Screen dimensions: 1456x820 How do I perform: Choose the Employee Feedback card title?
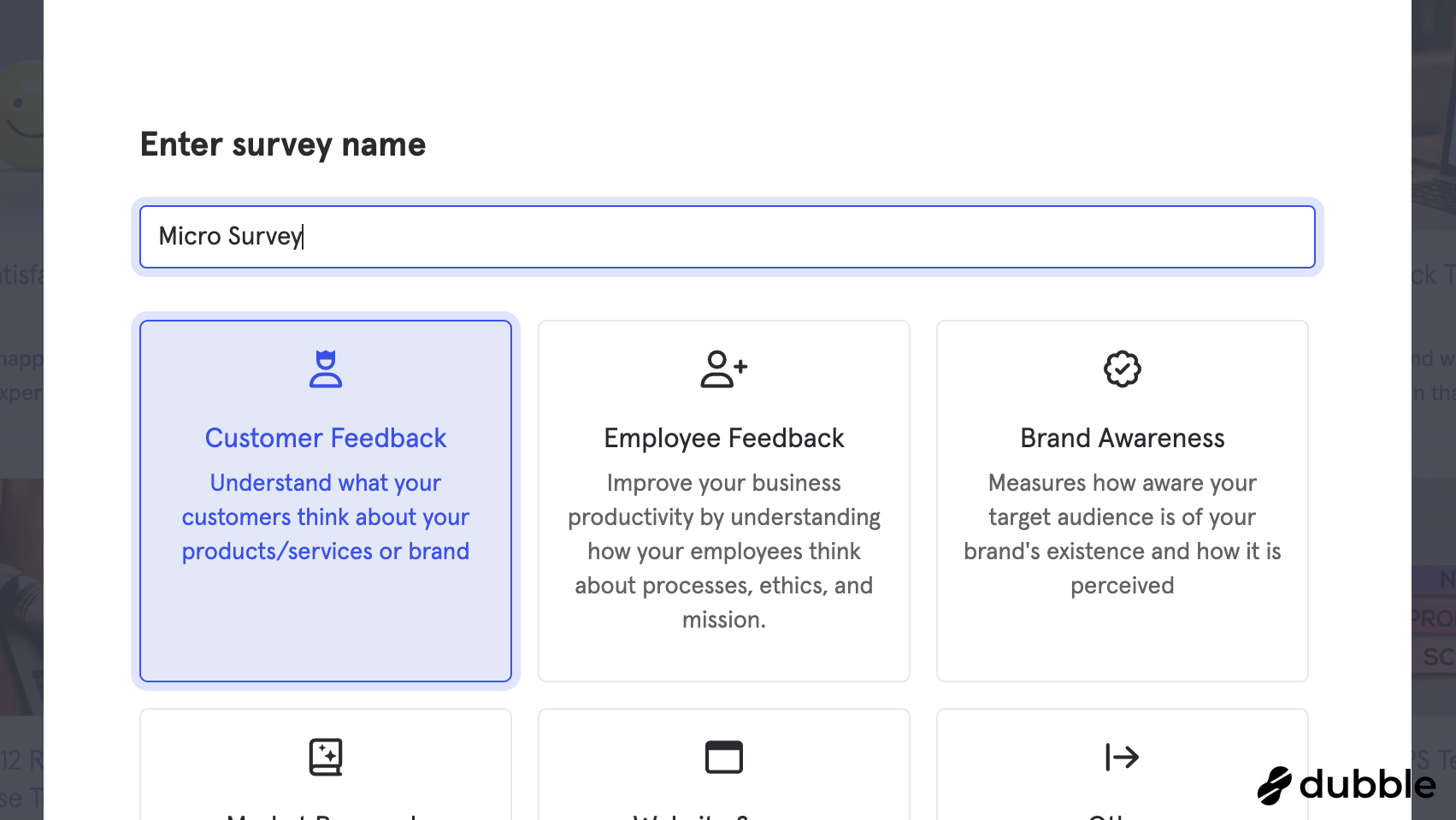(724, 438)
